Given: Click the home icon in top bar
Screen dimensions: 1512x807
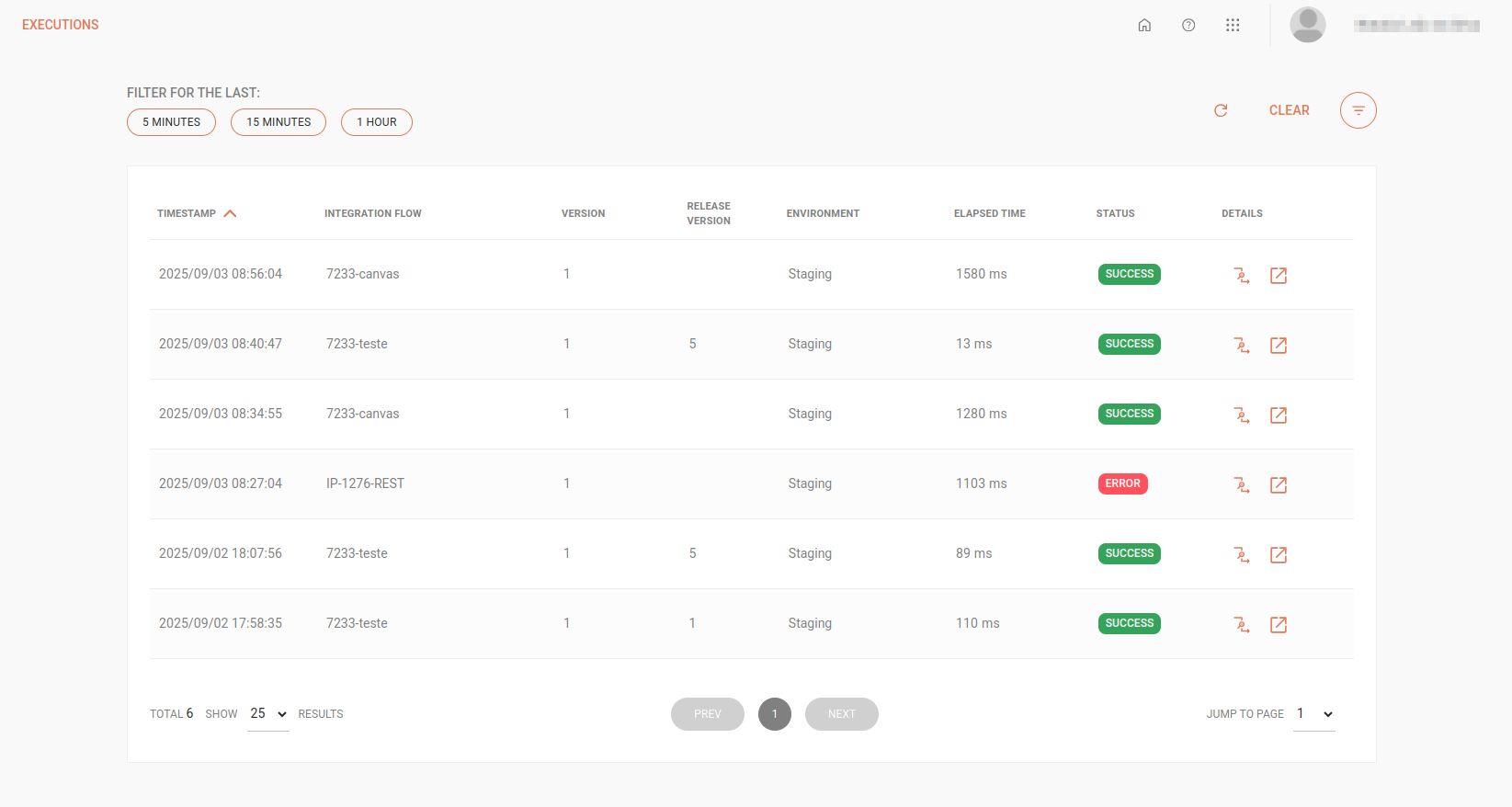Looking at the screenshot, I should tap(1144, 26).
